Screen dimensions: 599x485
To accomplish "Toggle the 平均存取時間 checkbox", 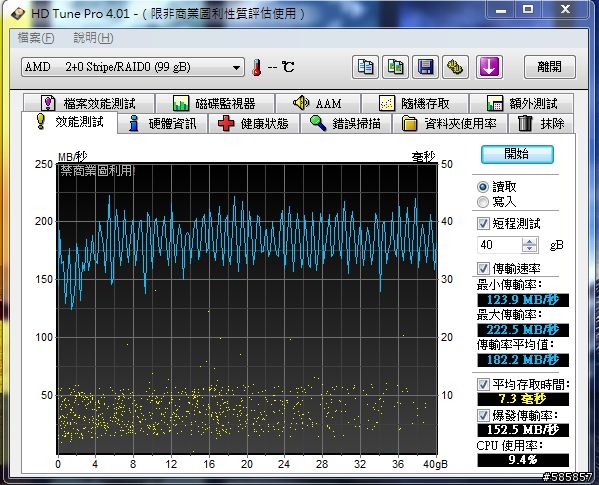I will pyautogui.click(x=483, y=384).
